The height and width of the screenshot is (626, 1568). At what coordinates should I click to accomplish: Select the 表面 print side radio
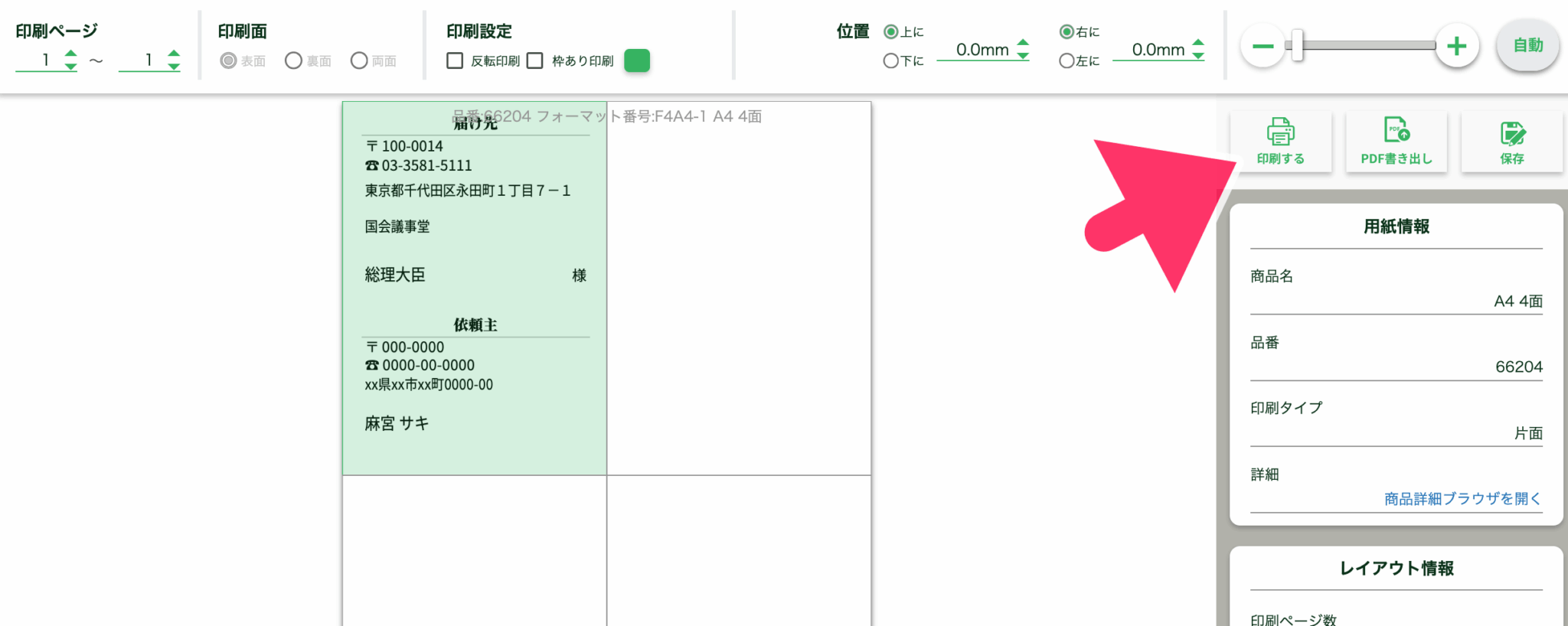(228, 60)
